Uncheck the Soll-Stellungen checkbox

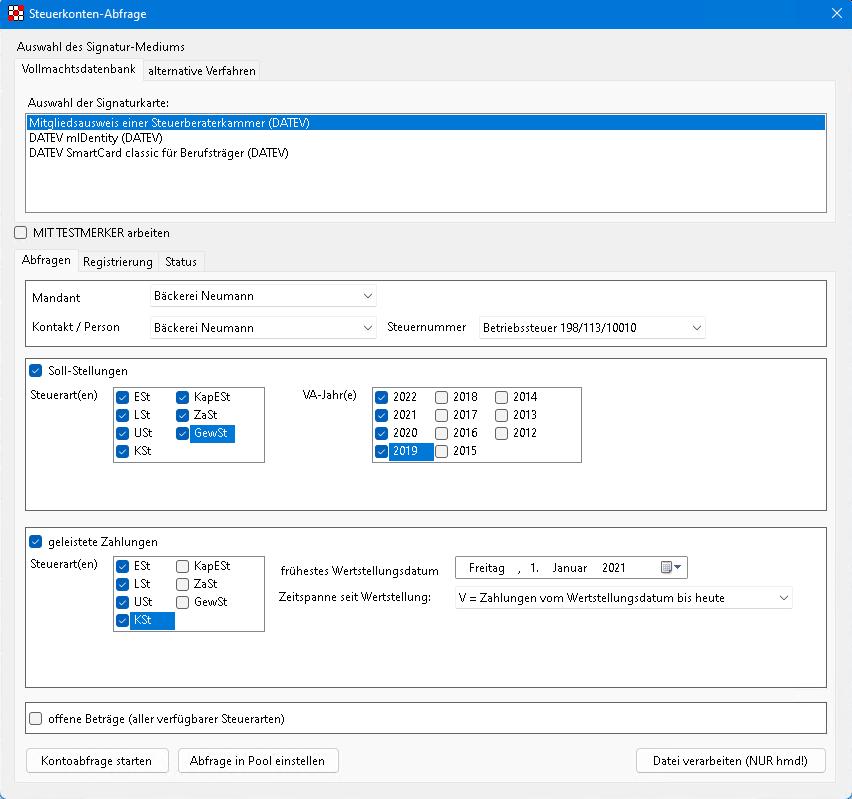[37, 371]
